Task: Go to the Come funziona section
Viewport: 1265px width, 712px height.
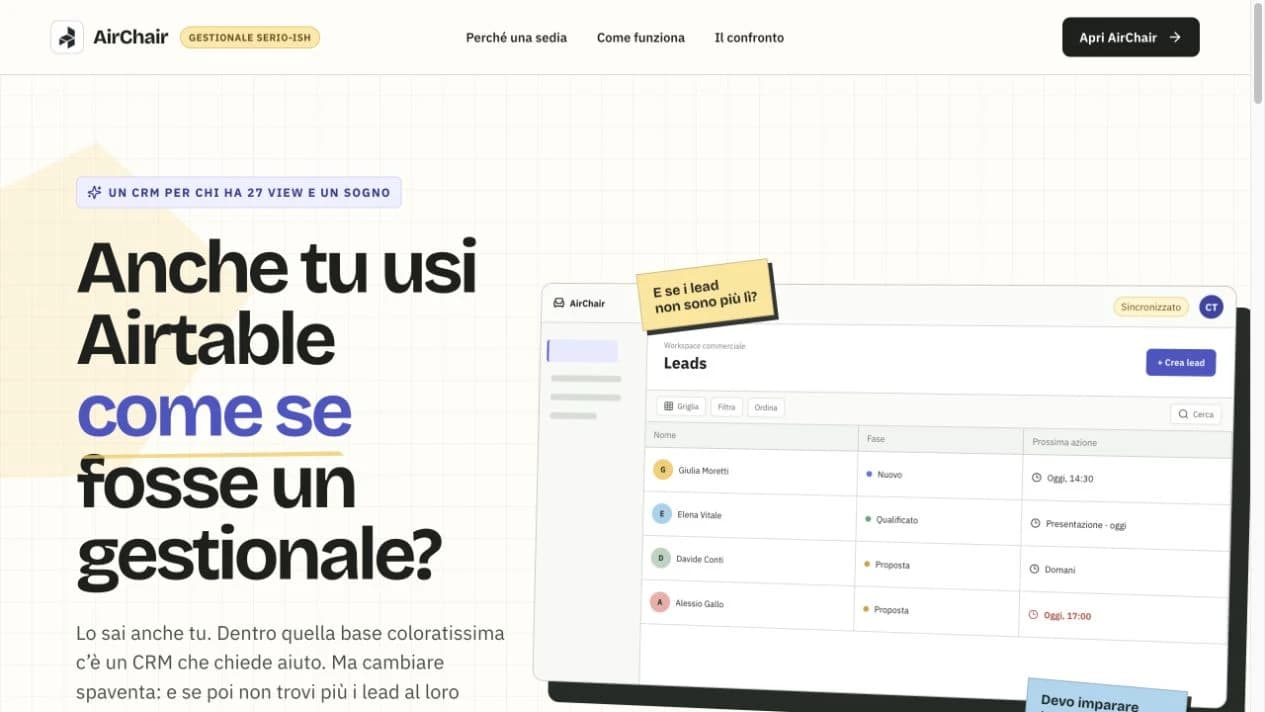Action: (x=641, y=37)
